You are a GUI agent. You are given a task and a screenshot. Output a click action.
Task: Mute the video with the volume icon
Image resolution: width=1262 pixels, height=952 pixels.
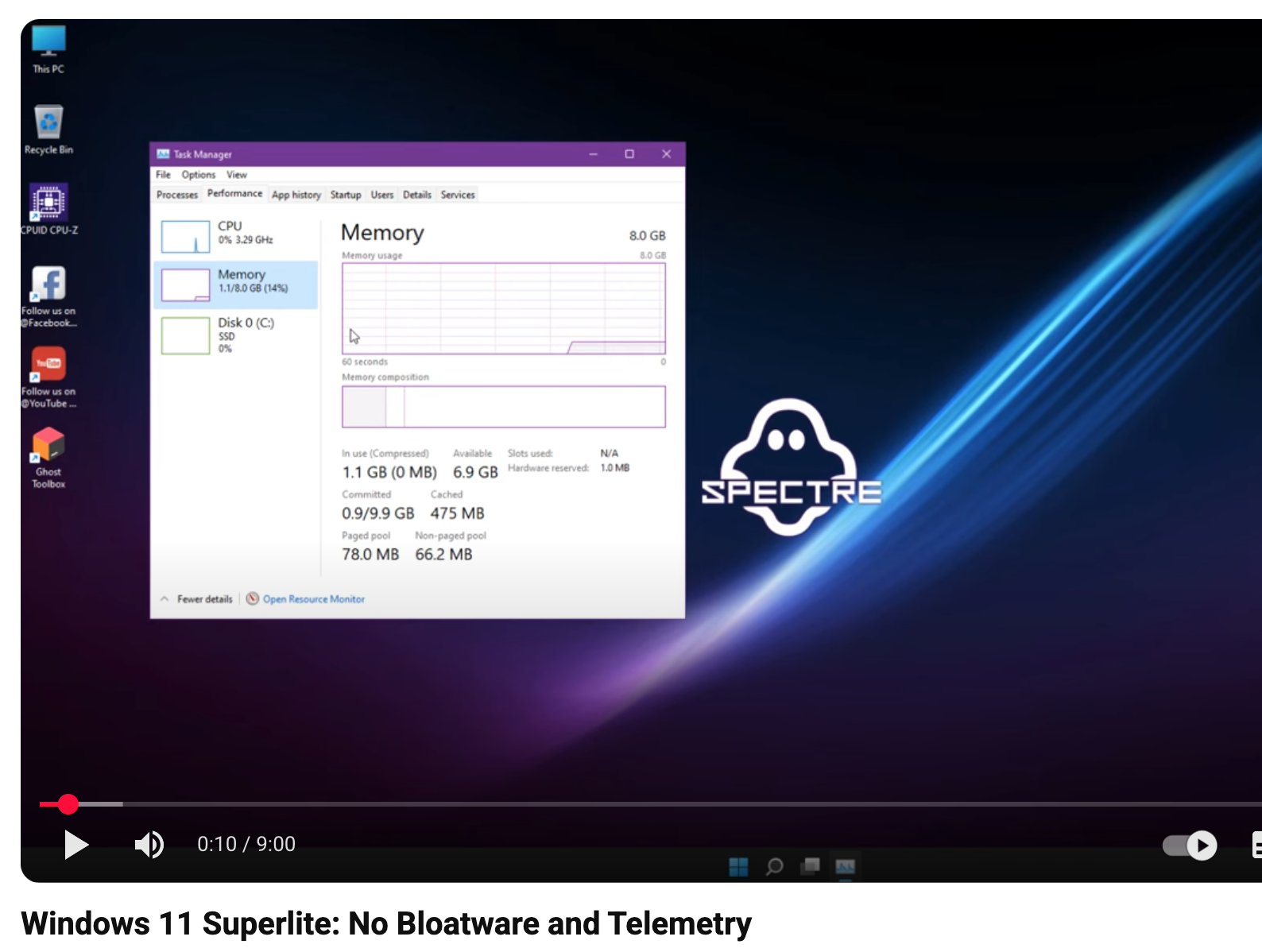[149, 844]
